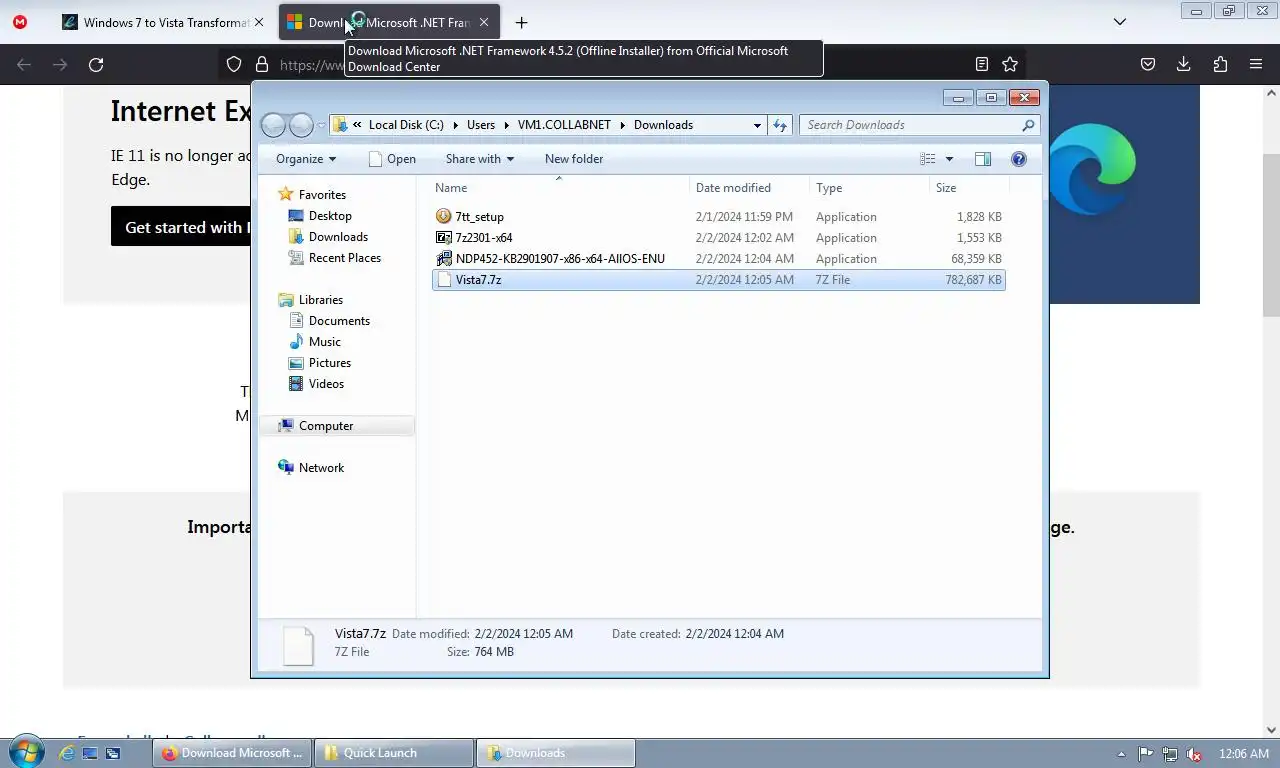Select Downloads under Favorites
The image size is (1280, 768).
[338, 237]
